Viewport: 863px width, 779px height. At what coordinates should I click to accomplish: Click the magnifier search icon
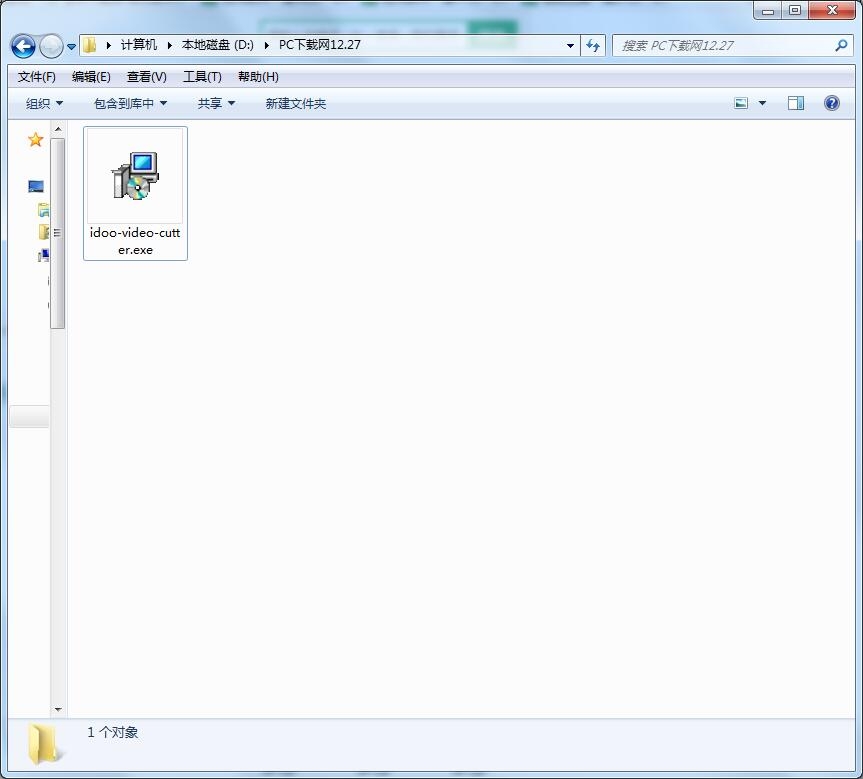click(x=841, y=46)
